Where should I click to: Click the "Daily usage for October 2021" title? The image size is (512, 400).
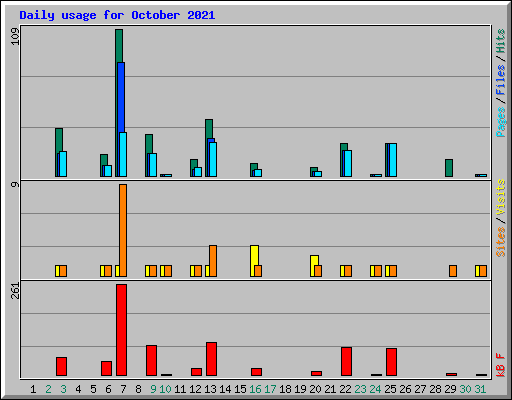tap(117, 15)
